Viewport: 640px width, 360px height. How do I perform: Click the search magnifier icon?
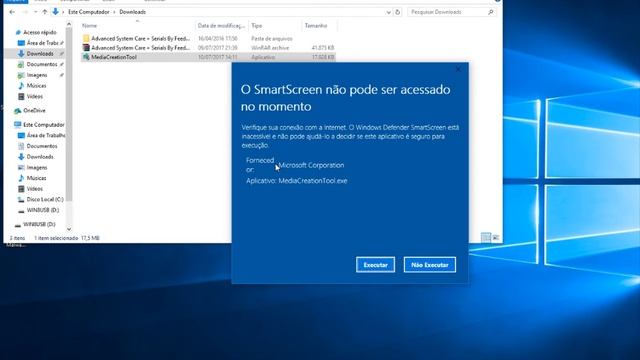[x=491, y=12]
